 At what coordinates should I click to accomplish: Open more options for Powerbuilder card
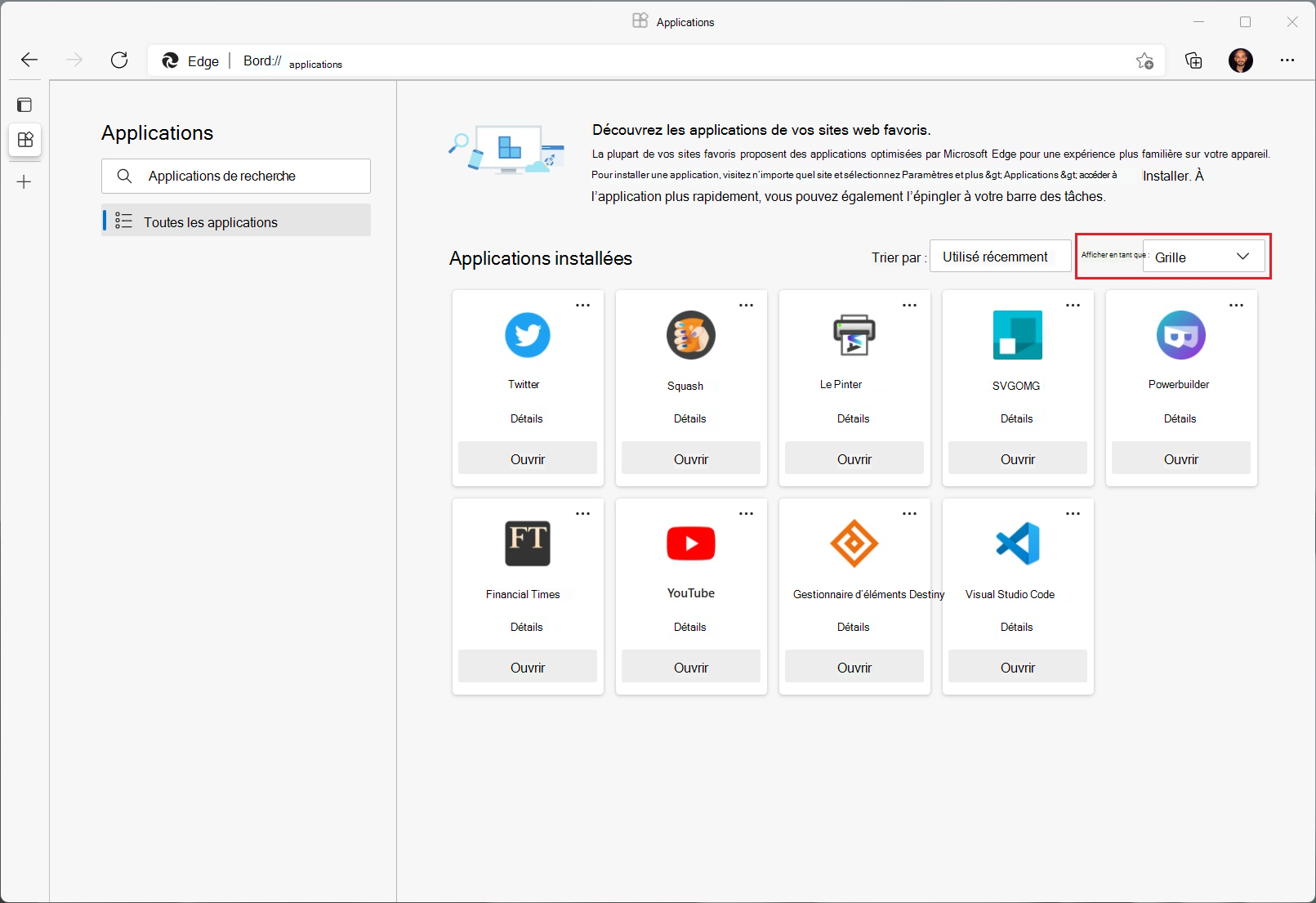[1236, 305]
